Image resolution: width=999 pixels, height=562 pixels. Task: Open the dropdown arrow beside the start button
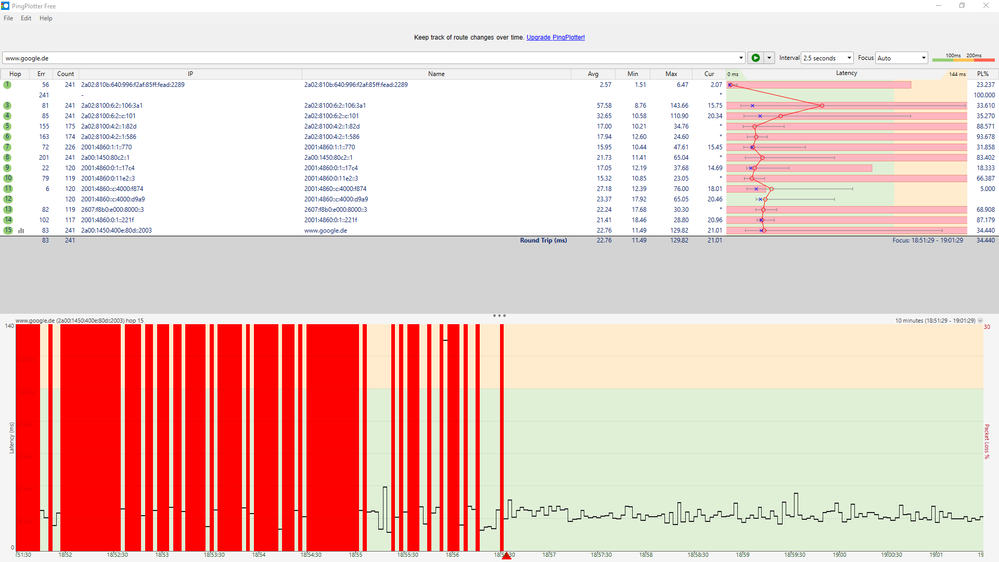[769, 58]
